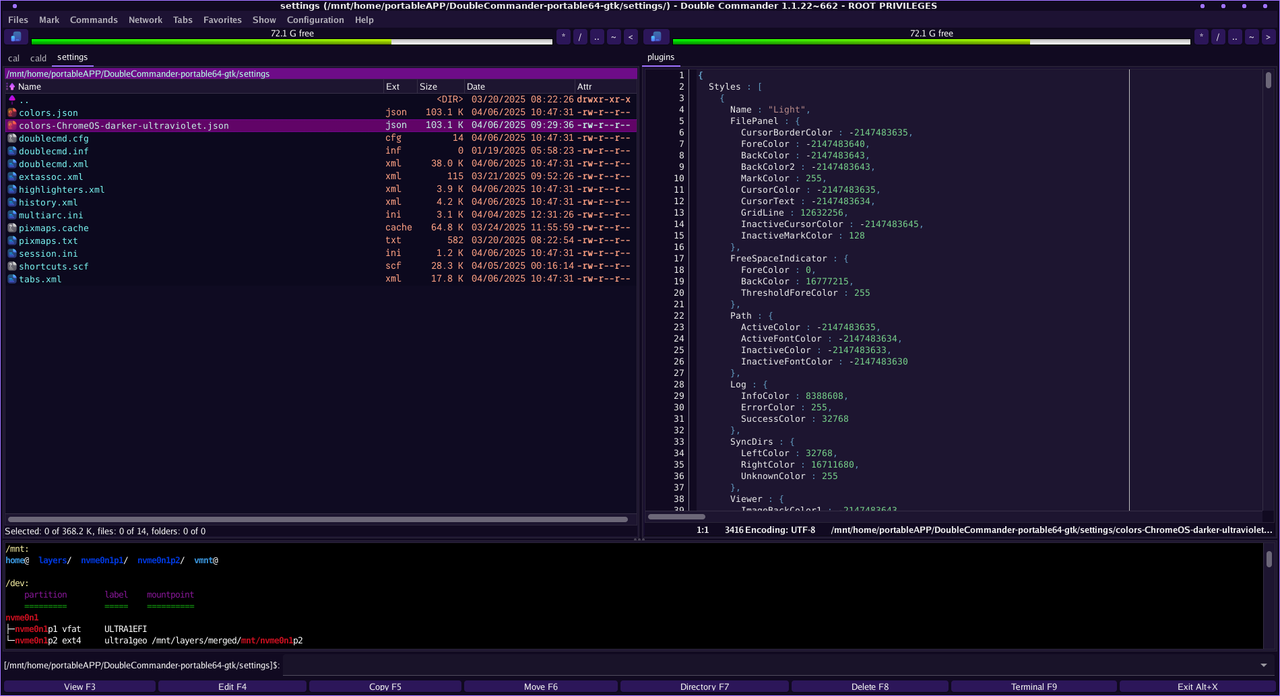Click the Delete F8 button
The width and height of the screenshot is (1280, 696).
tap(869, 686)
